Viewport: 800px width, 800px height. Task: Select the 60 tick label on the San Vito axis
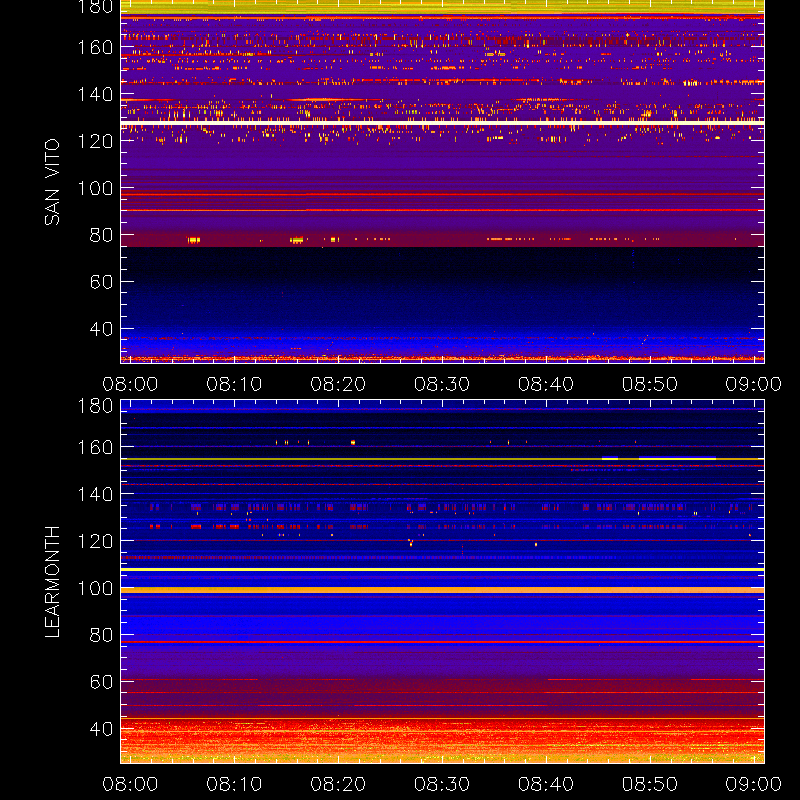tap(101, 282)
